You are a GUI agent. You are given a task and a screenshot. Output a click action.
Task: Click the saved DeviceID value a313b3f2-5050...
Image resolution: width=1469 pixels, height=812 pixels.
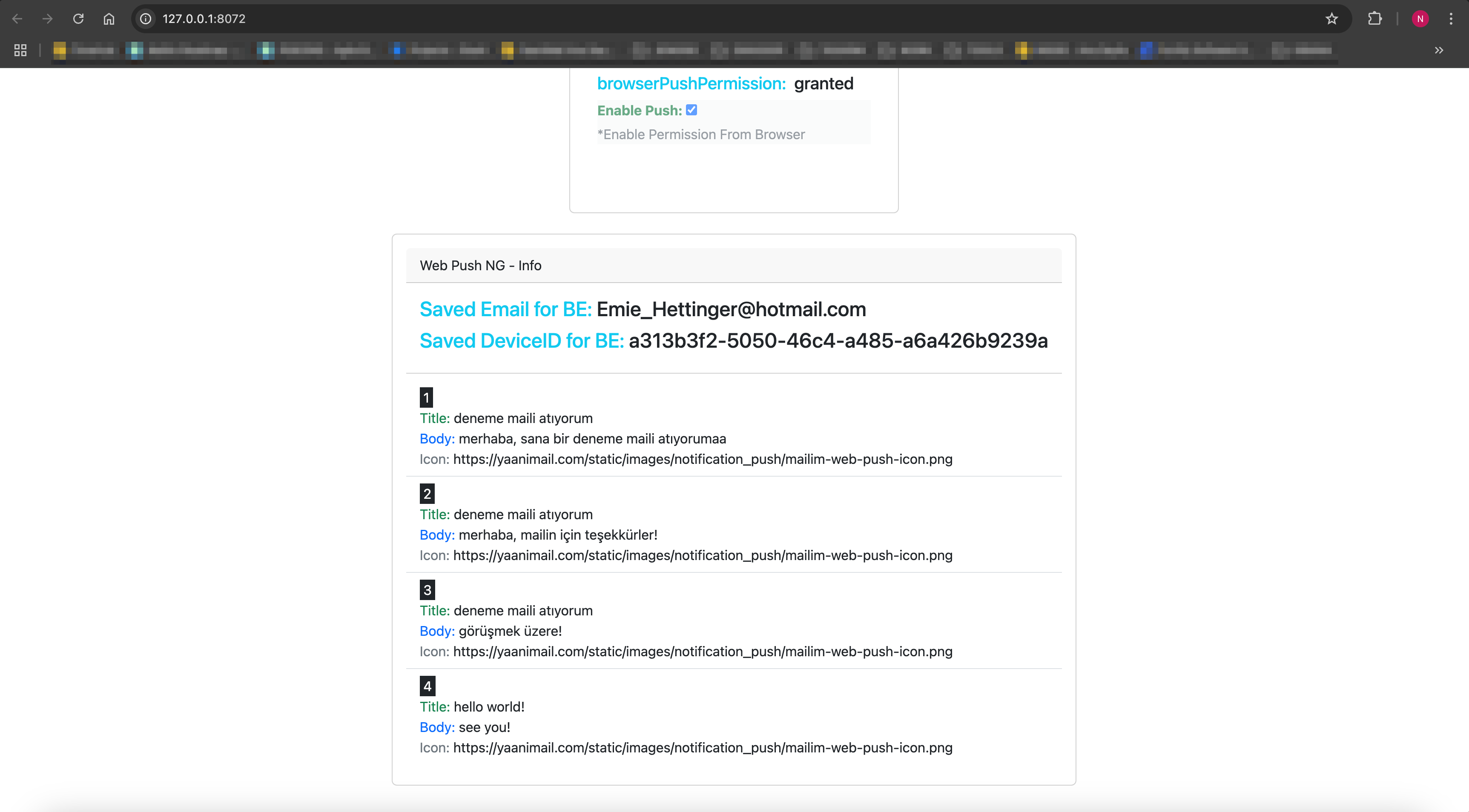pos(838,341)
